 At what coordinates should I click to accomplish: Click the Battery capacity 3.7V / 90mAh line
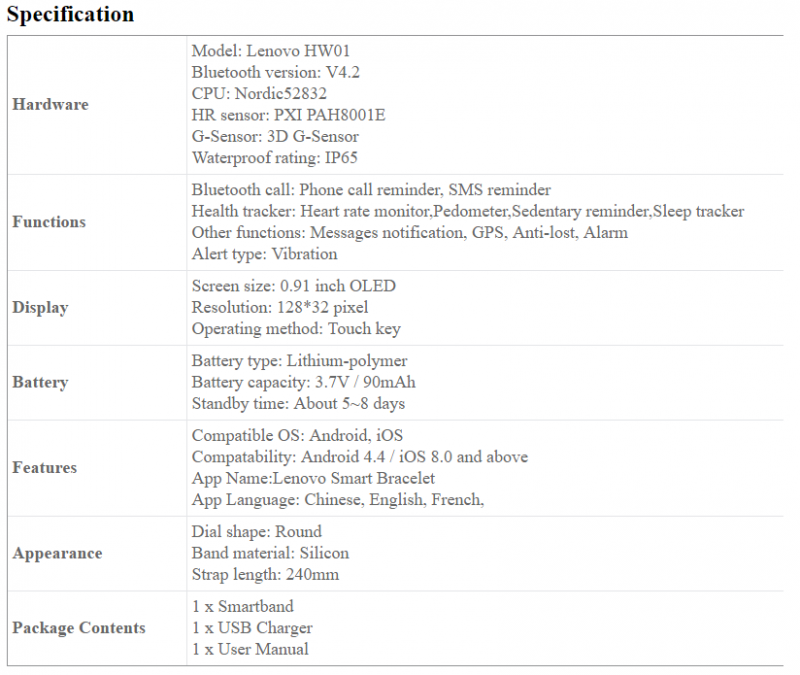[303, 382]
